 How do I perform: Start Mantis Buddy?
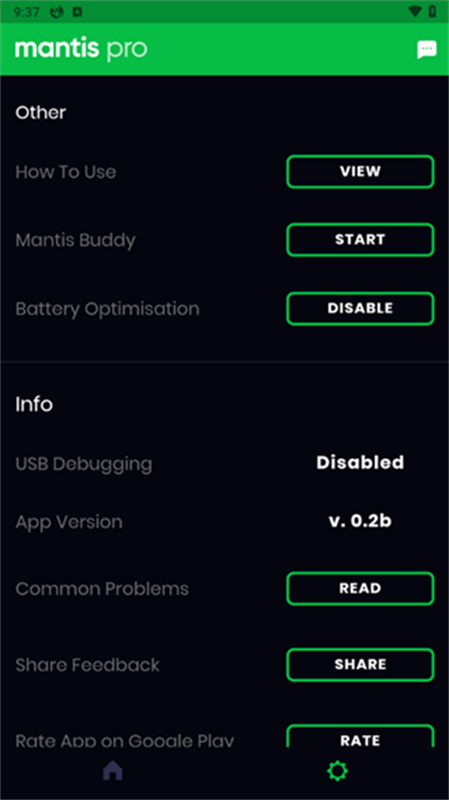[360, 239]
